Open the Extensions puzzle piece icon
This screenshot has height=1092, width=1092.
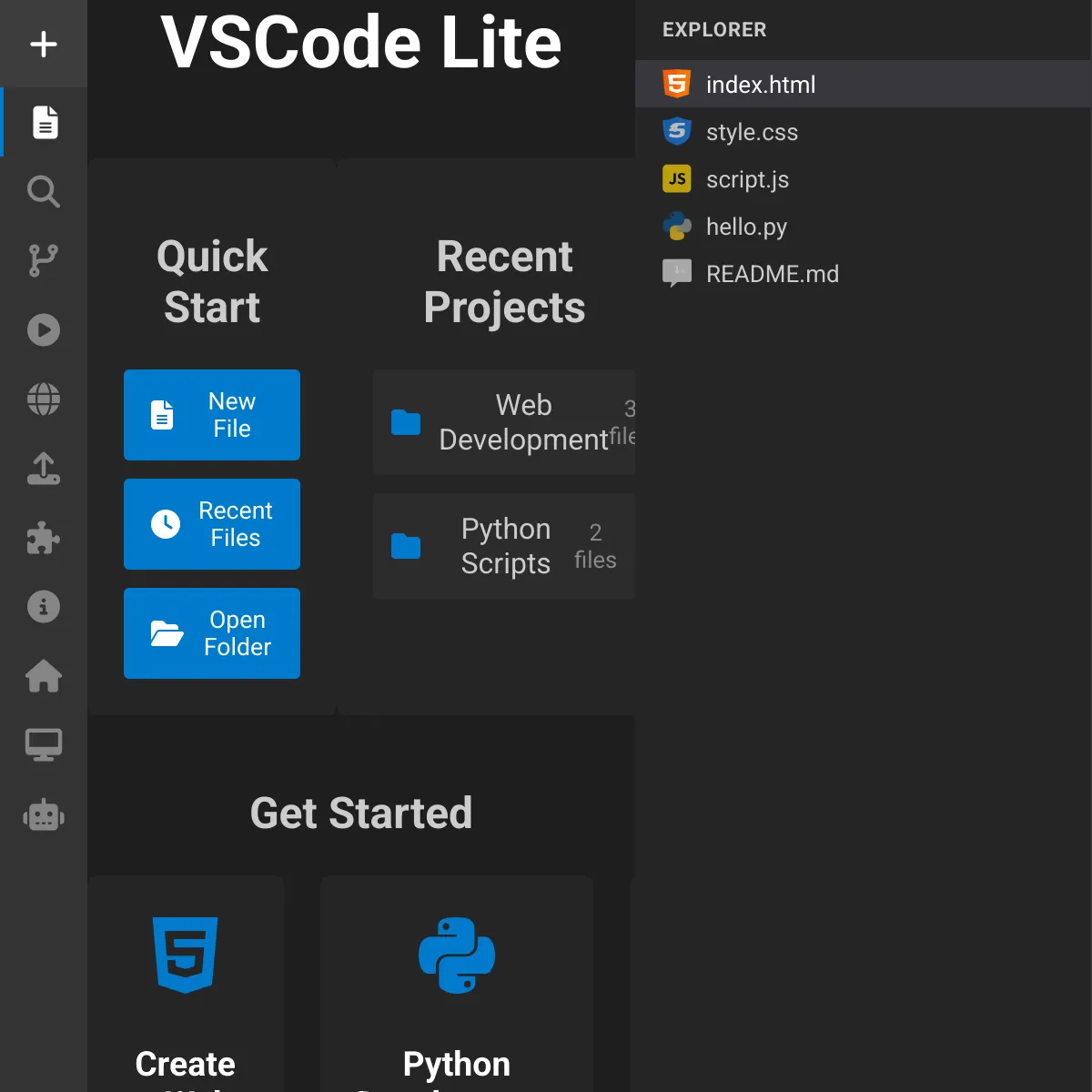(x=44, y=538)
